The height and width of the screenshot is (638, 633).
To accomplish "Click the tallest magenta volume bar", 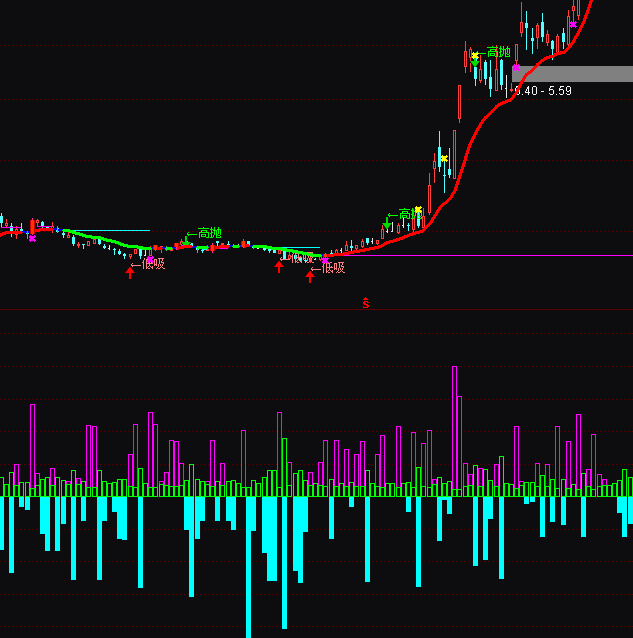I will click(454, 430).
